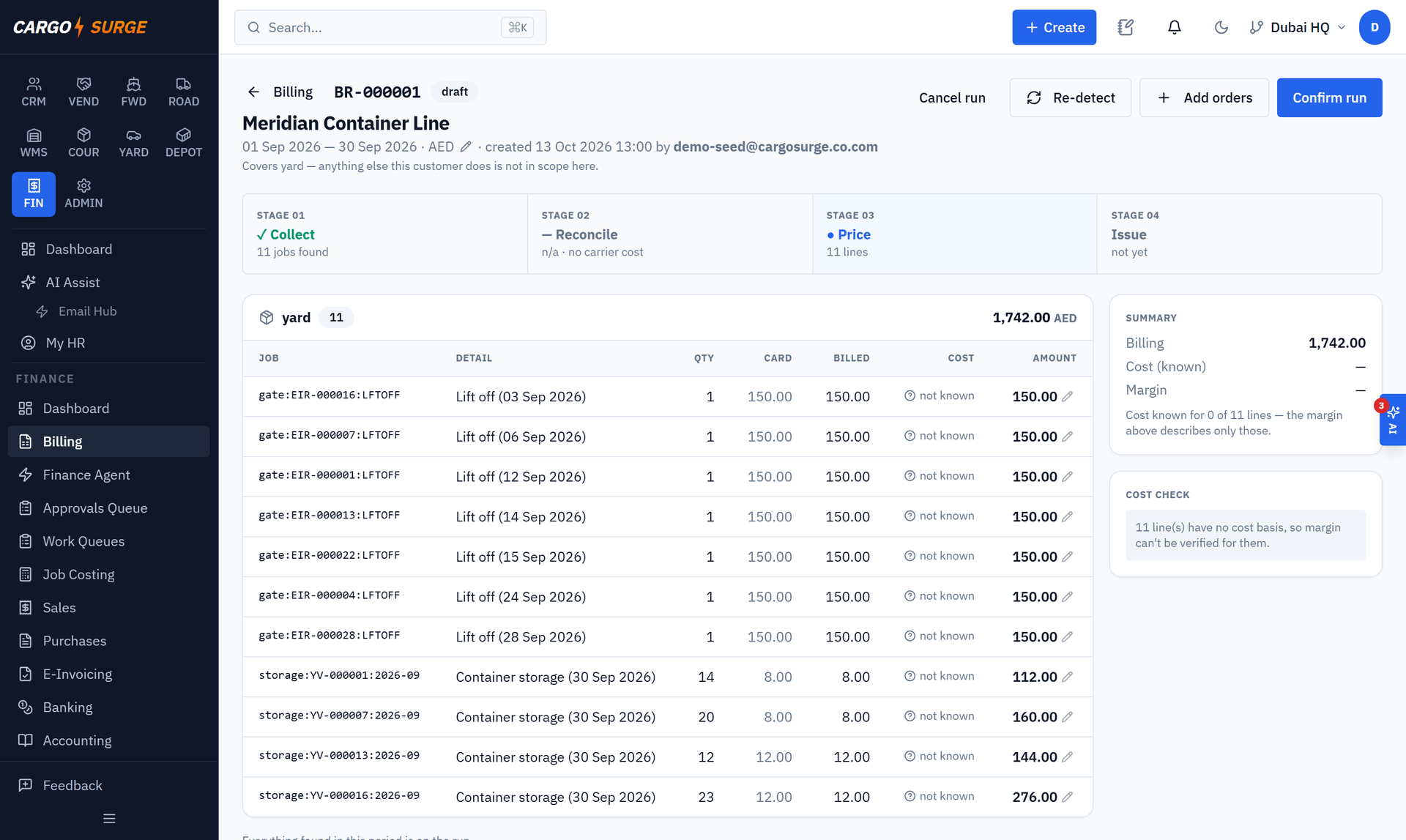Open the VEND module icon
This screenshot has width=1406, height=840.
(83, 92)
